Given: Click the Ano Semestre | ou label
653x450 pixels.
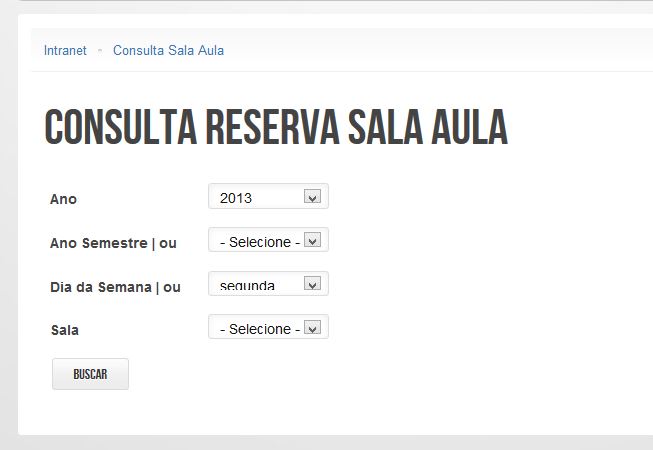Looking at the screenshot, I should [113, 243].
